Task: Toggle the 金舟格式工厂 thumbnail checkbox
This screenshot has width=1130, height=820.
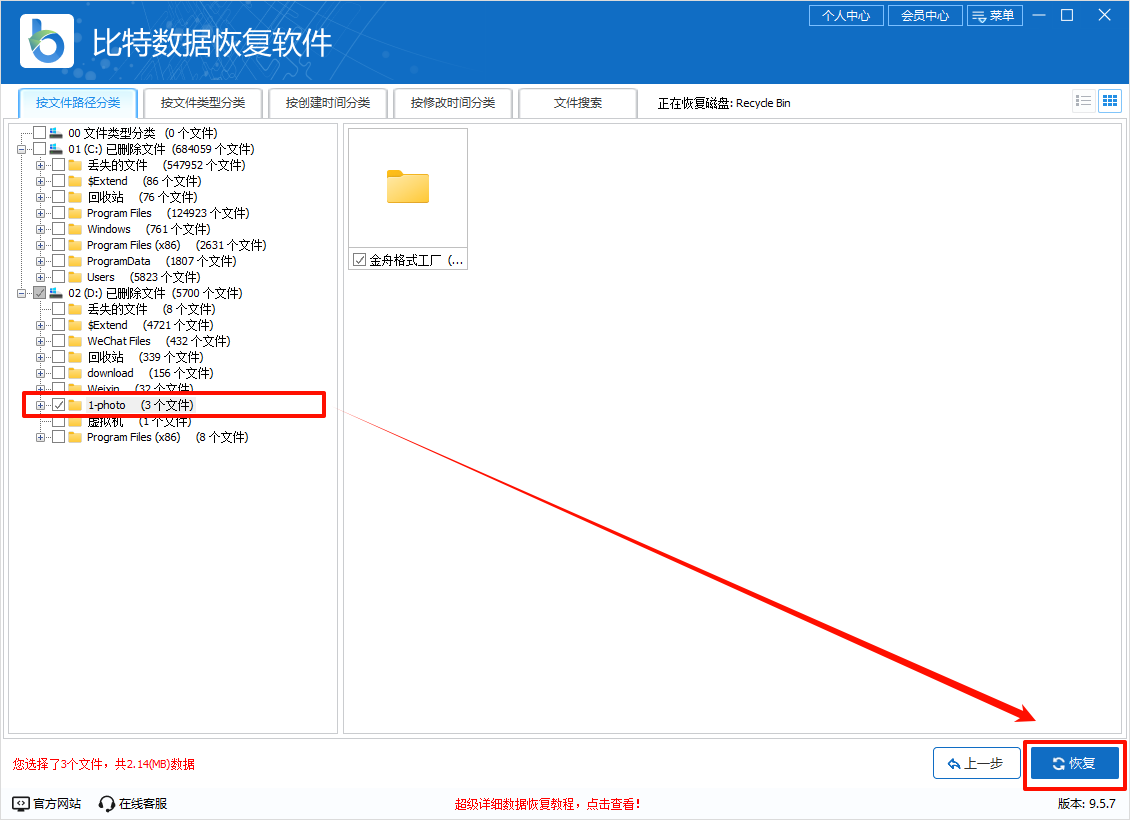Action: point(360,260)
